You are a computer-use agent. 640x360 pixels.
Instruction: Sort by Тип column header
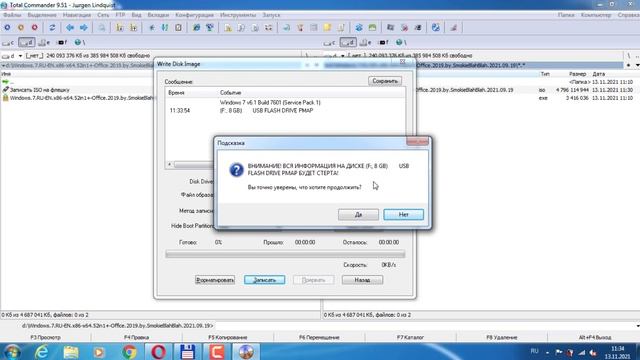[545, 74]
